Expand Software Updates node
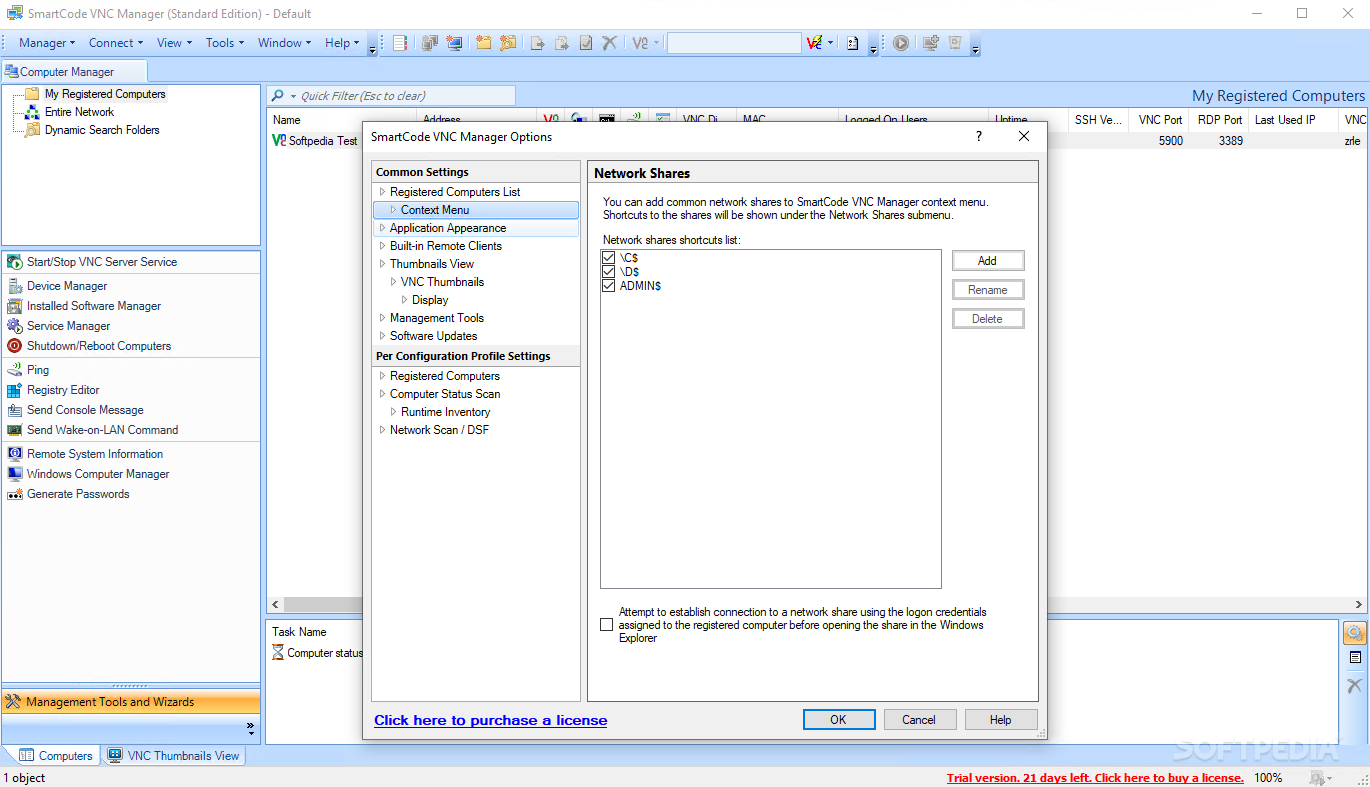 (x=382, y=336)
